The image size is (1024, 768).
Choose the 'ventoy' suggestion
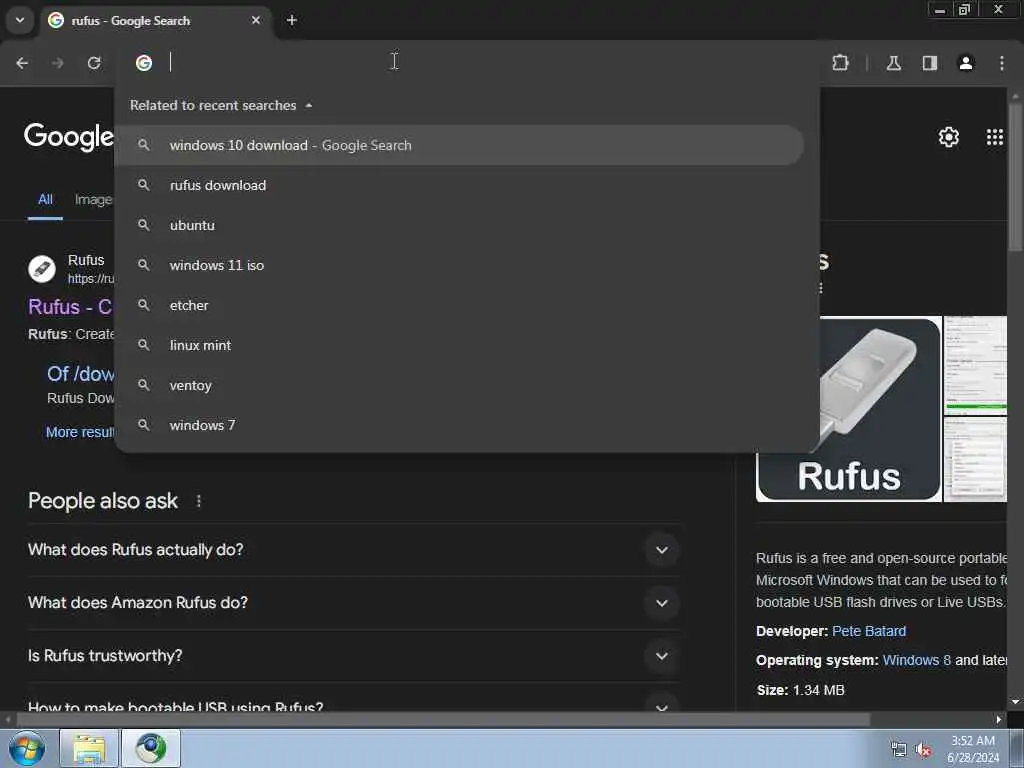[459, 385]
